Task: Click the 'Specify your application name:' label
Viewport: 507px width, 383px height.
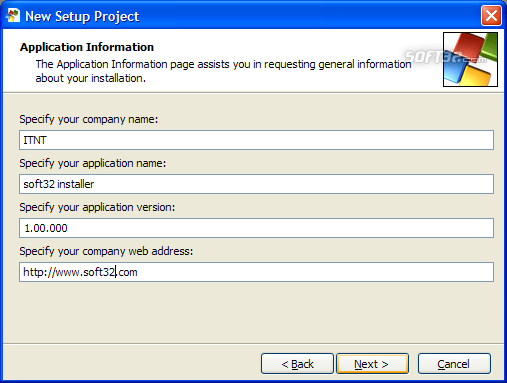Action: [x=93, y=163]
